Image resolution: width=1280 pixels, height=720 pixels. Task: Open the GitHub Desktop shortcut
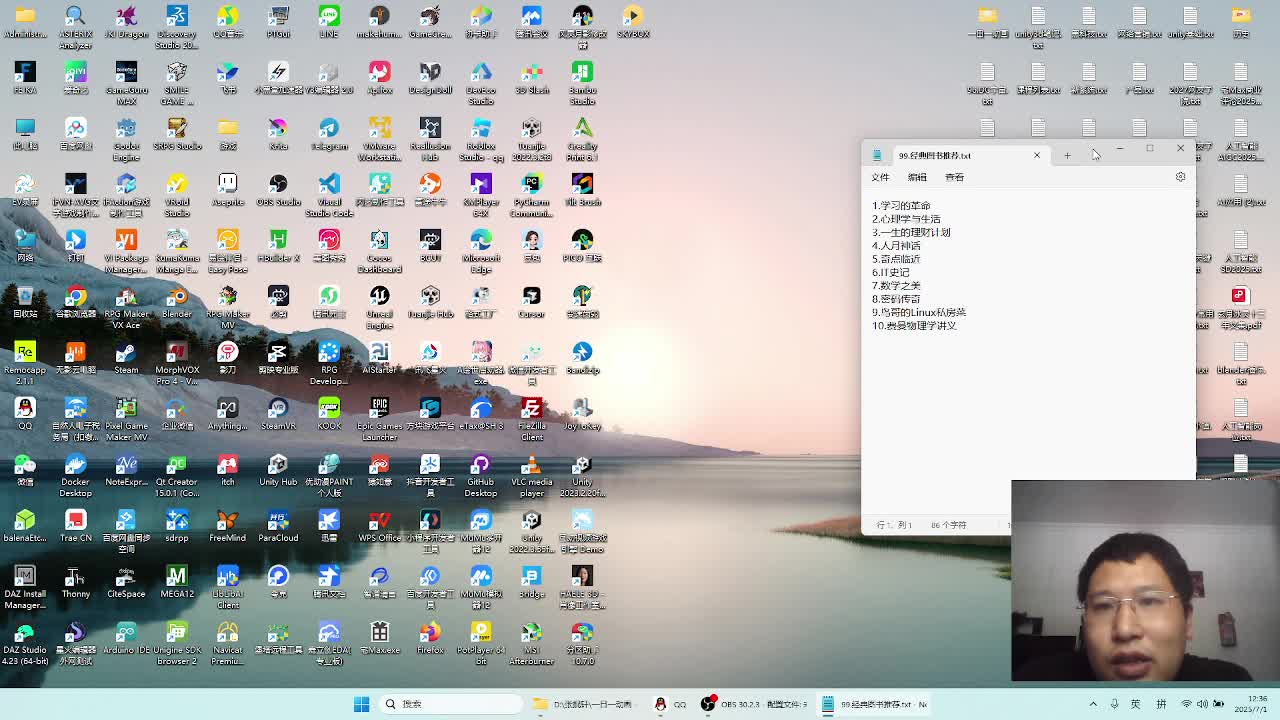point(481,465)
